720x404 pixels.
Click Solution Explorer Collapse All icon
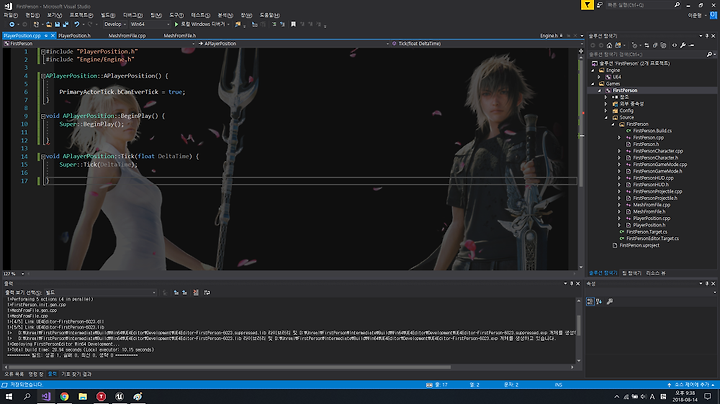(655, 45)
